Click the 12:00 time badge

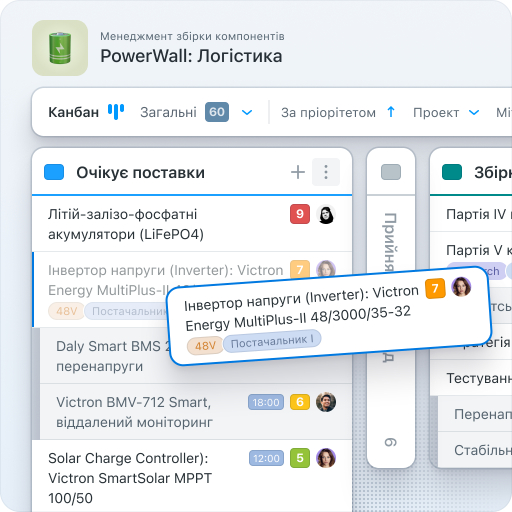(266, 458)
